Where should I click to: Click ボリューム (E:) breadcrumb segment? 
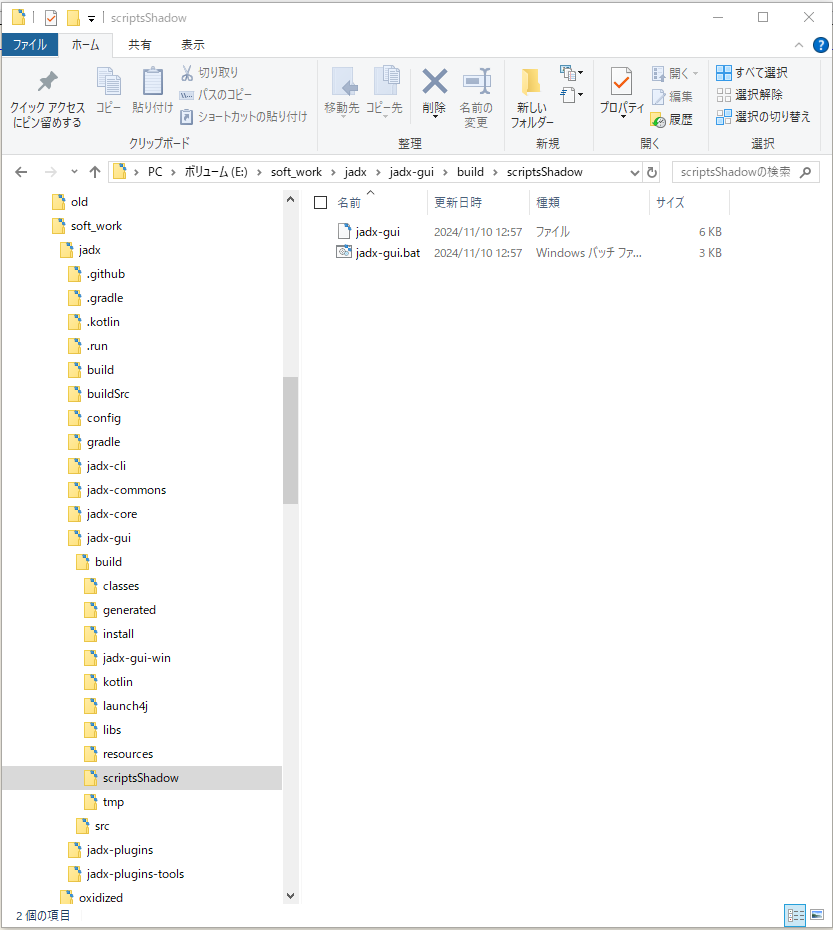click(216, 172)
